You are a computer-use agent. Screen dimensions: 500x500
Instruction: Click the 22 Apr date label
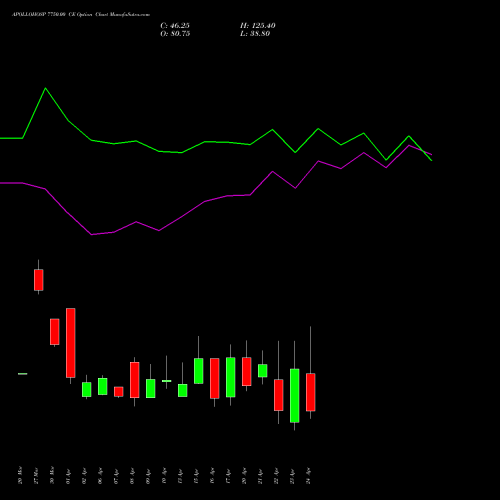click(276, 476)
